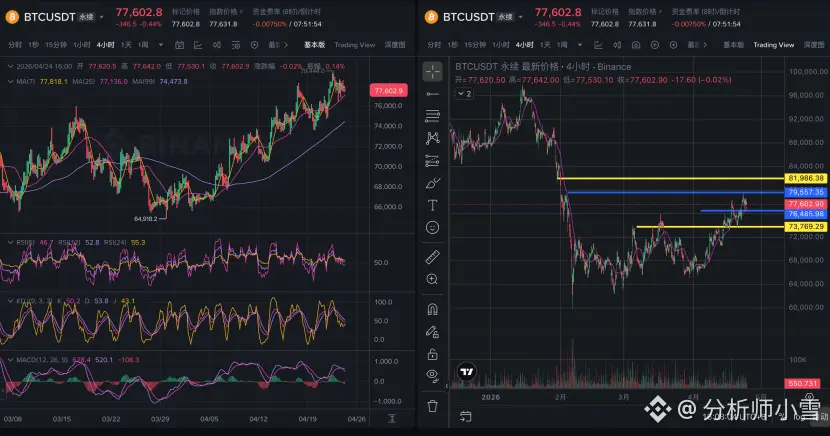Image resolution: width=830 pixels, height=436 pixels.
Task: Select the trend line drawing tool
Action: 432,94
